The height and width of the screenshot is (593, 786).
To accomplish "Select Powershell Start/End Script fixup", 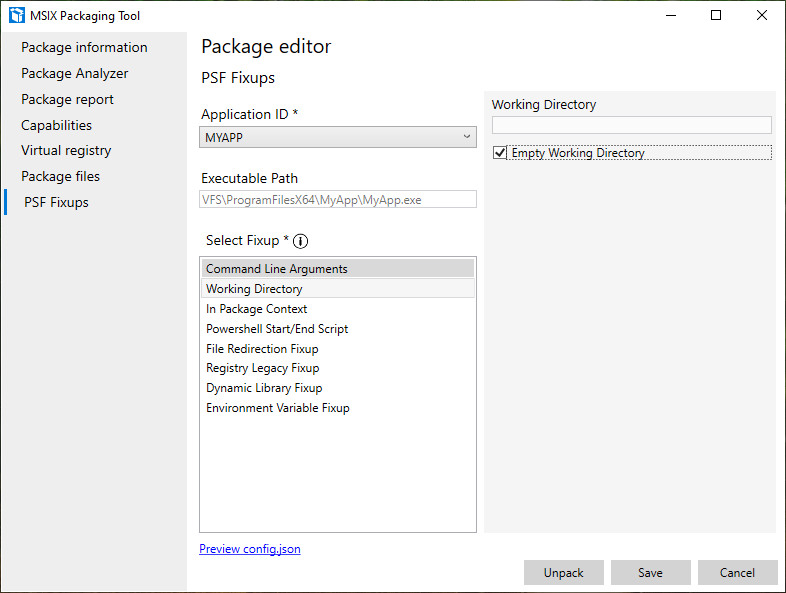I will click(x=338, y=329).
